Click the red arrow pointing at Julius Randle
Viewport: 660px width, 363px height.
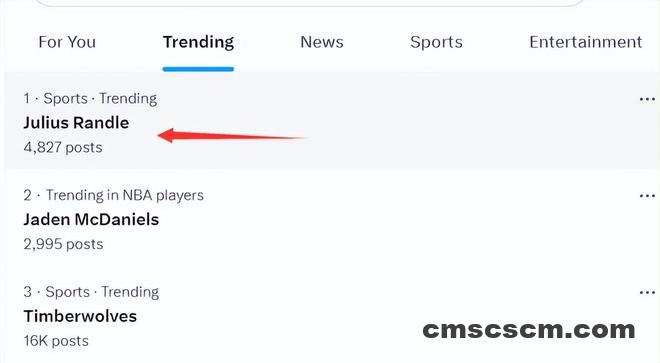pos(232,136)
